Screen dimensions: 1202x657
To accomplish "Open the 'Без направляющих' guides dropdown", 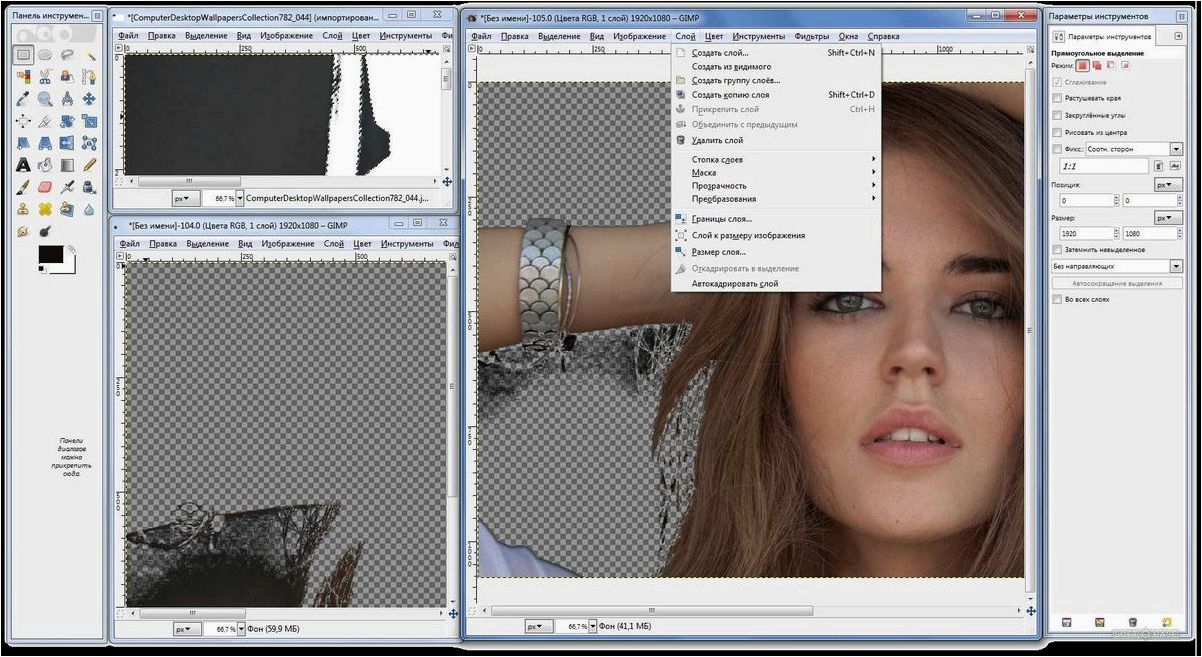I will tap(1117, 266).
